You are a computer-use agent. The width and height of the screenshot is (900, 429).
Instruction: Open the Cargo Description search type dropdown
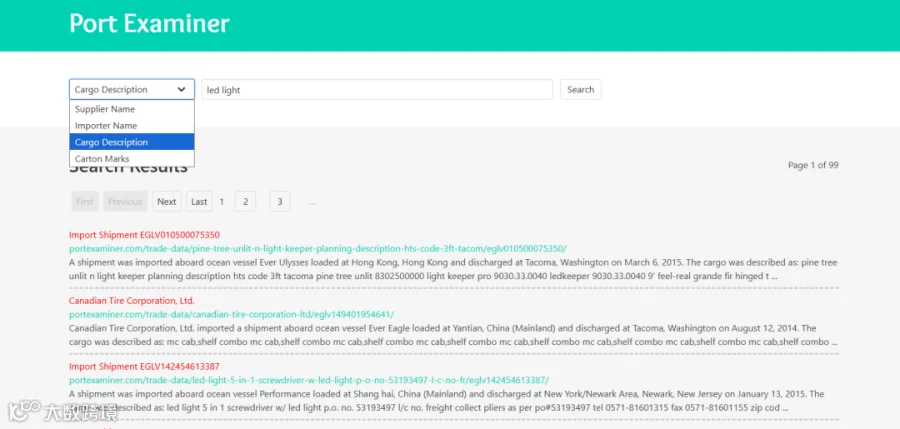tap(131, 90)
